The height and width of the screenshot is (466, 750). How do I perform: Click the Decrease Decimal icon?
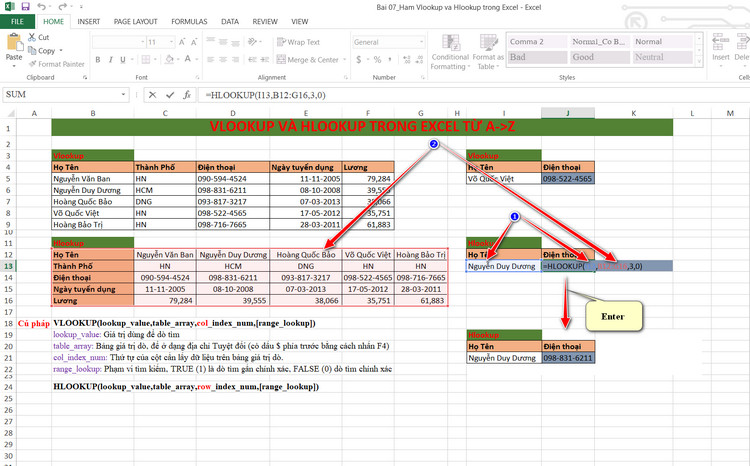click(419, 59)
